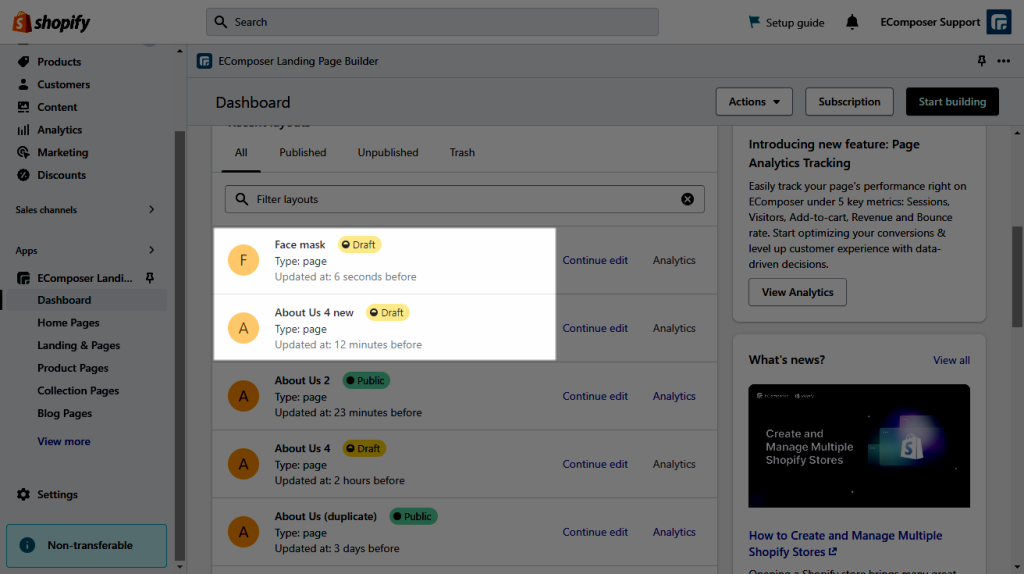Screen dimensions: 1024x574
Task: Click the Filter layouts magnifier icon
Action: 242,199
